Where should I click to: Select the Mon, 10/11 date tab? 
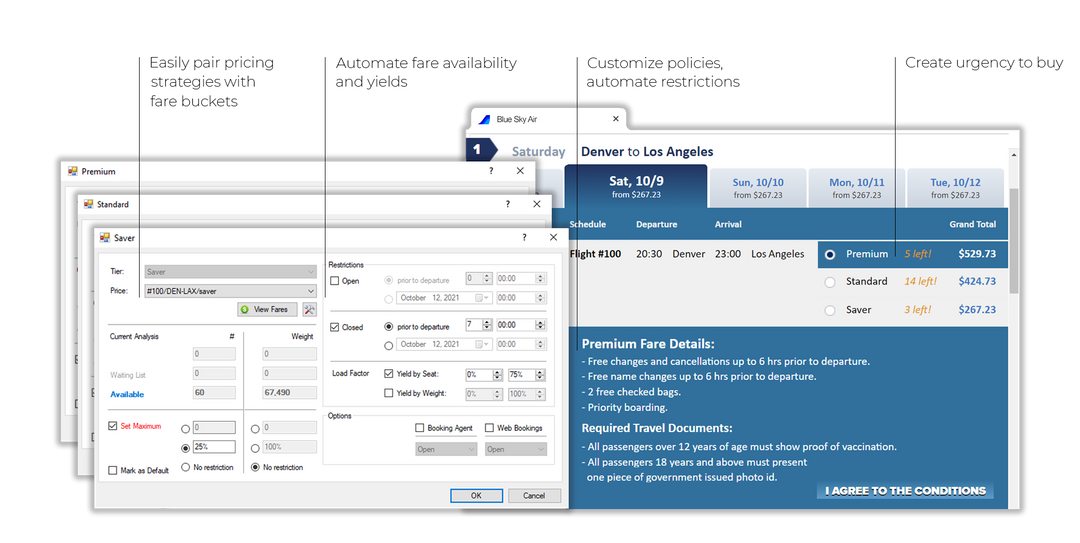point(856,188)
